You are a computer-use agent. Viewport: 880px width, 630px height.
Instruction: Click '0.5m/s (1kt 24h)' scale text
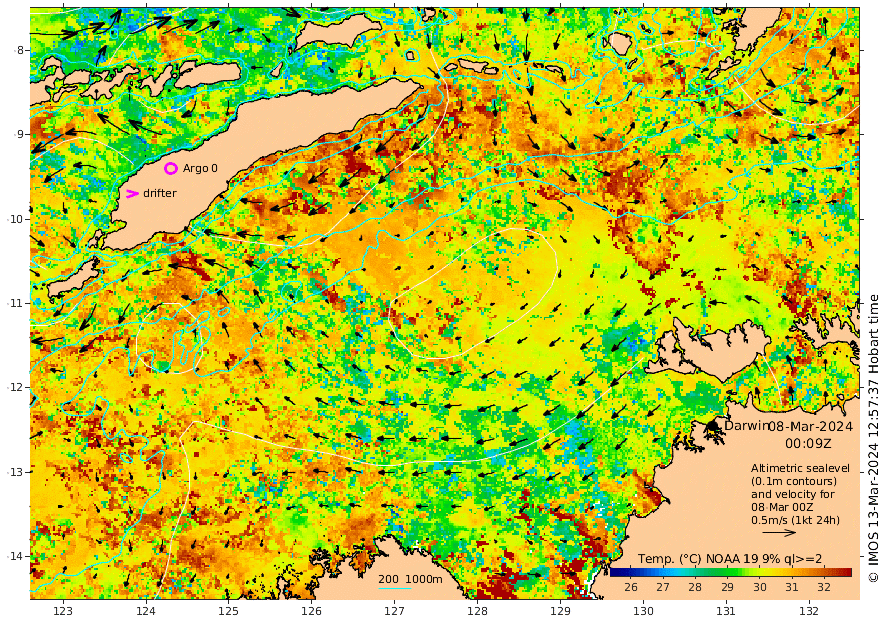click(x=795, y=521)
